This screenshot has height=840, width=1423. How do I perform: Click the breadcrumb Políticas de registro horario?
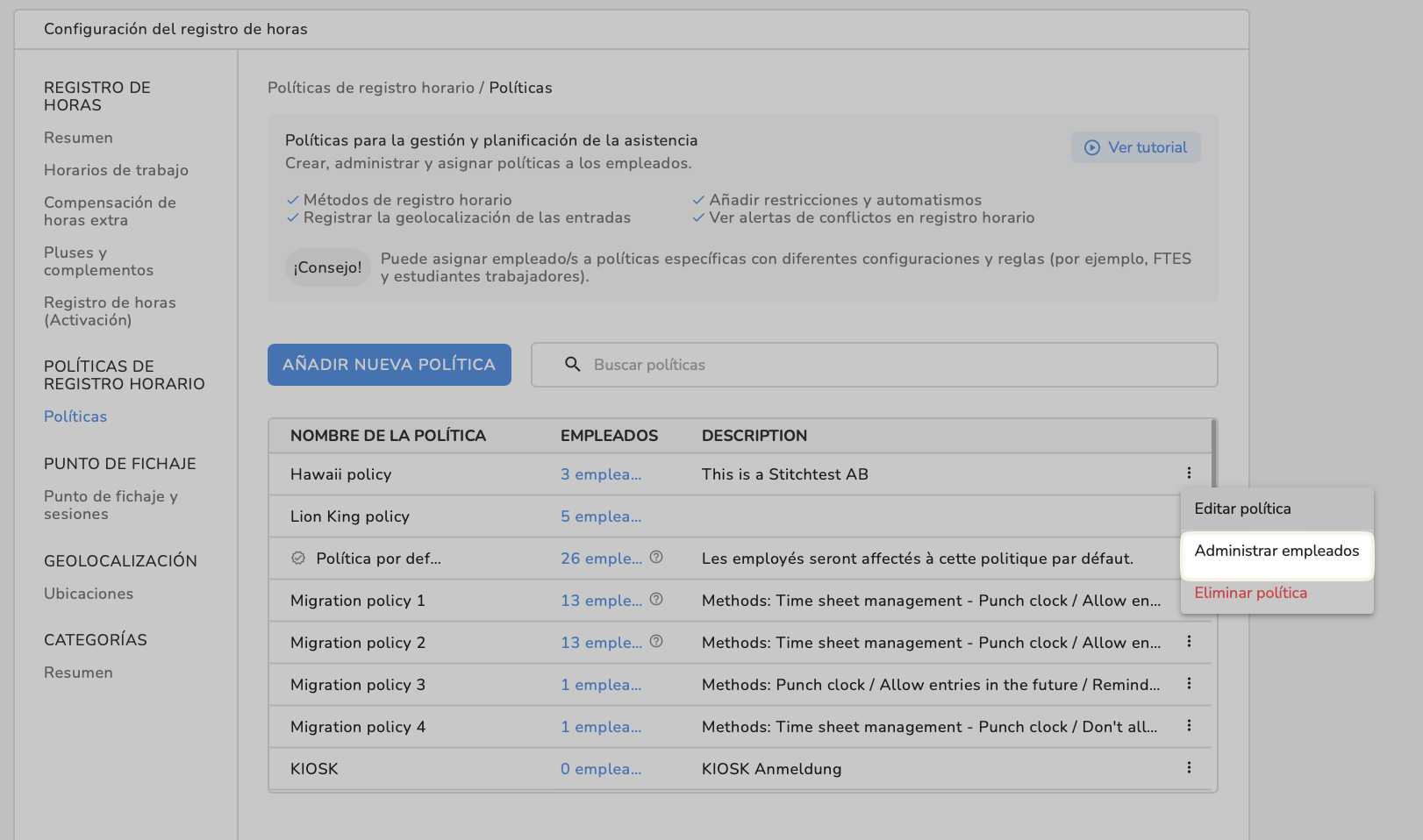[371, 88]
